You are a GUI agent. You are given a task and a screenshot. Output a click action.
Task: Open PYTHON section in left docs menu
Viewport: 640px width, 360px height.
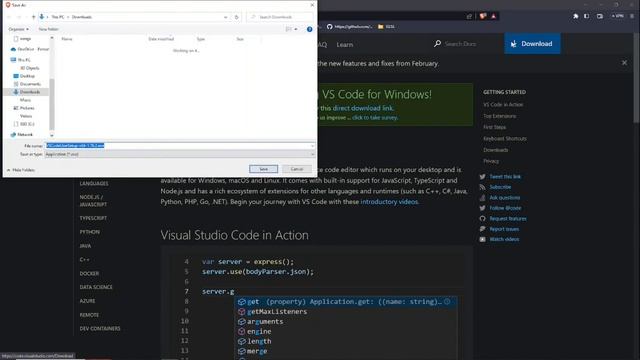tap(89, 232)
